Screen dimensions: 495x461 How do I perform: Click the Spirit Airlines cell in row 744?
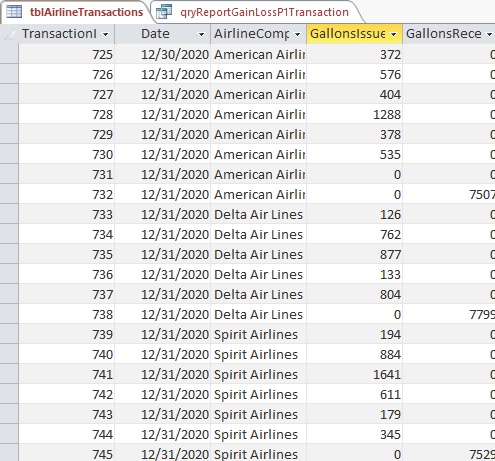258,434
